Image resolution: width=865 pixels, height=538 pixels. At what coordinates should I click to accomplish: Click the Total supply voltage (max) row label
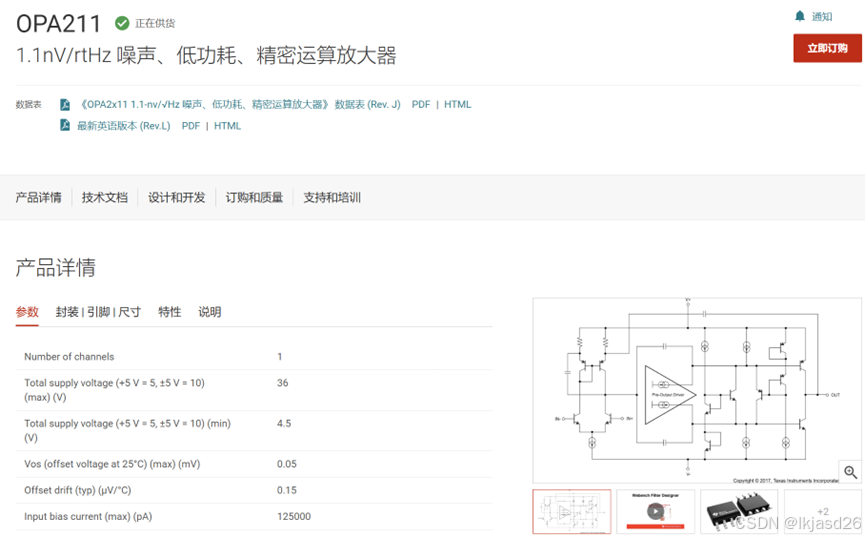coord(114,390)
